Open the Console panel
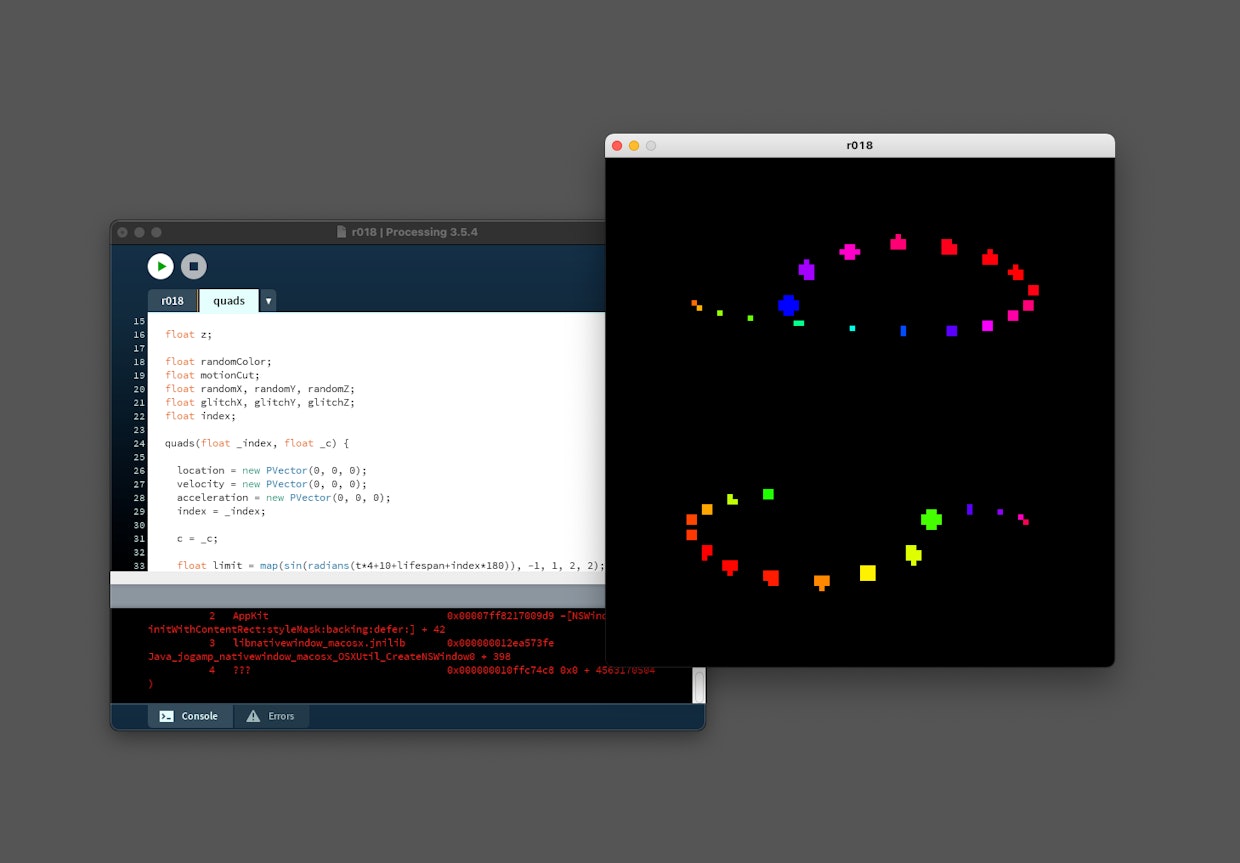 click(190, 716)
